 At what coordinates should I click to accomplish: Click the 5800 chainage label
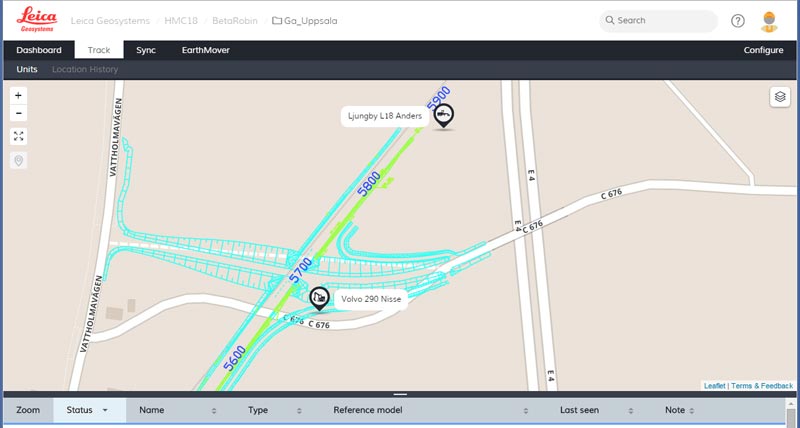369,184
